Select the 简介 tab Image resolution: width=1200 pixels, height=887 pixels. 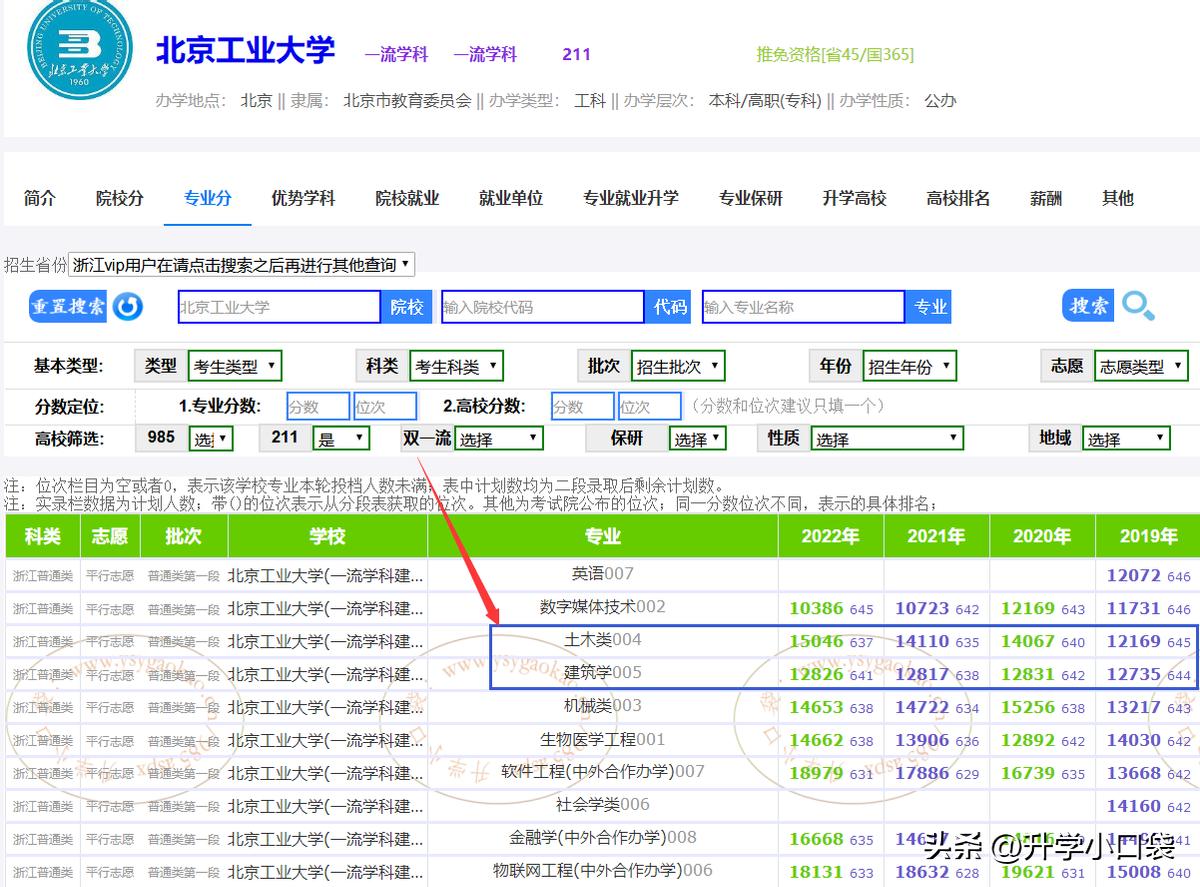point(39,198)
